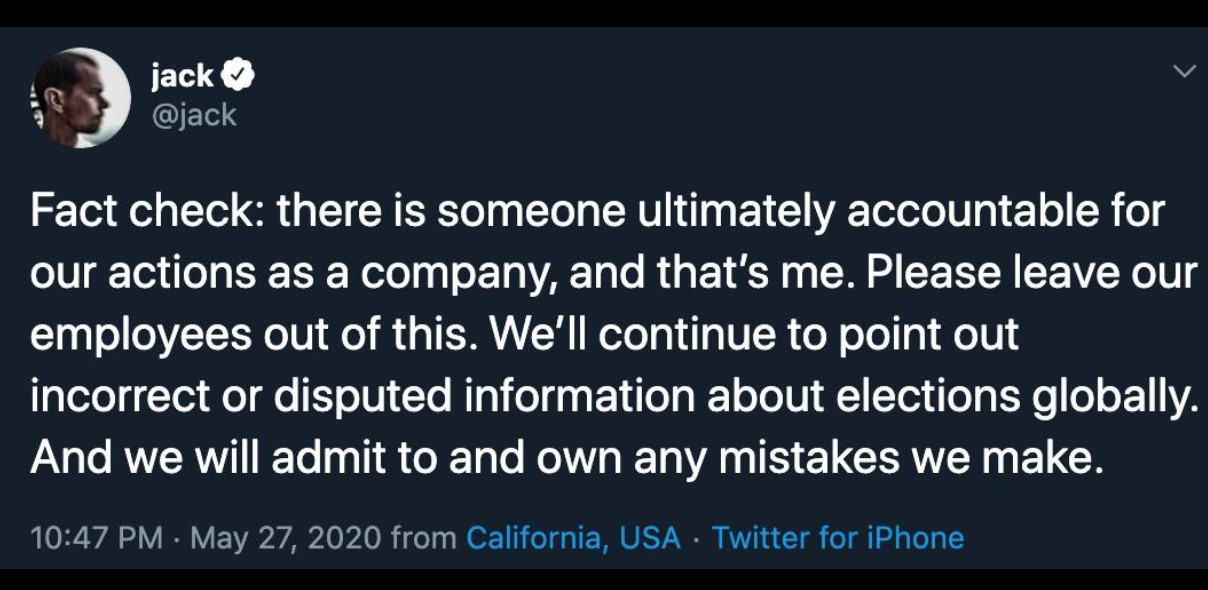Click the display name "jack"

[x=182, y=75]
